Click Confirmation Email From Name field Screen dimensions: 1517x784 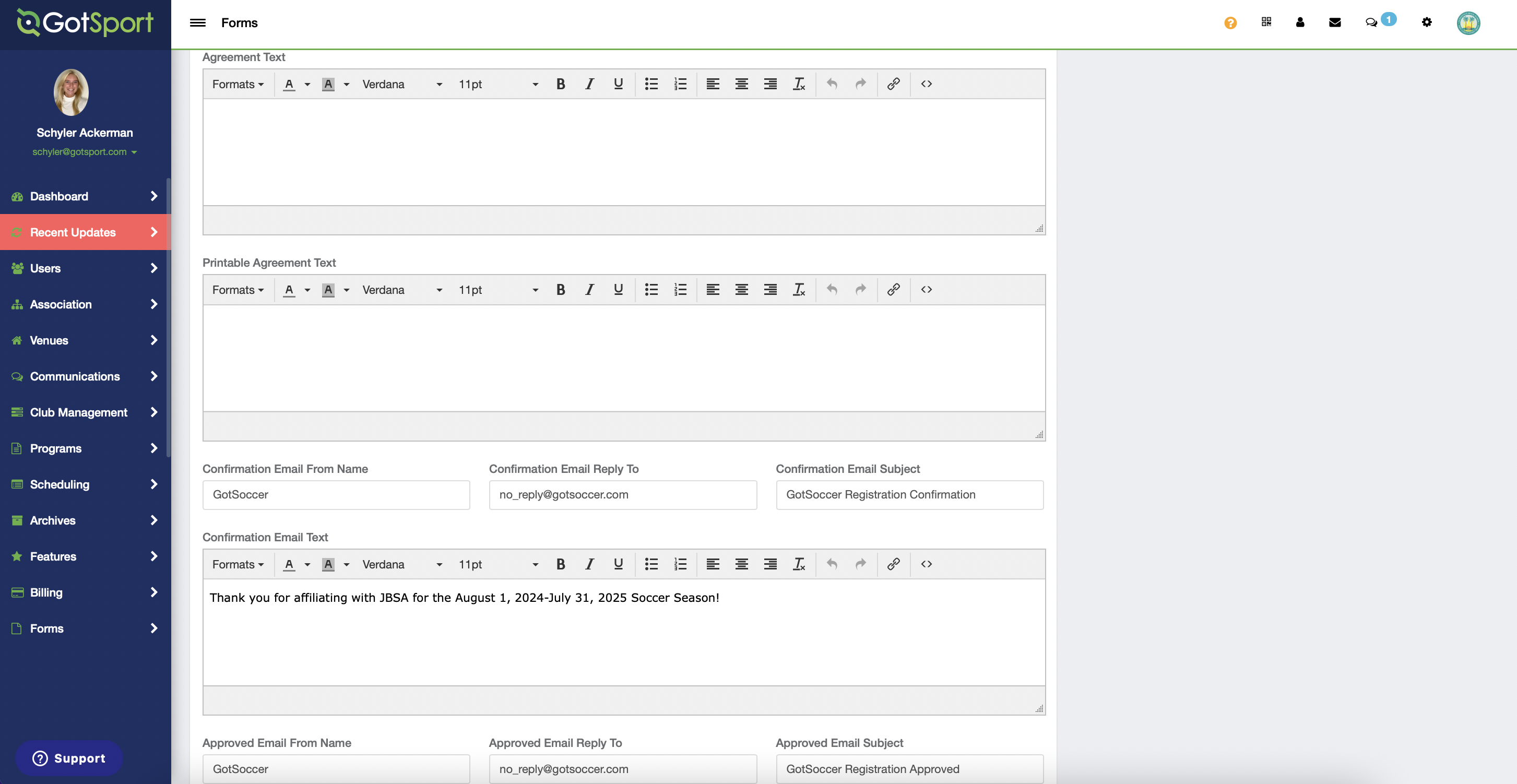click(336, 495)
